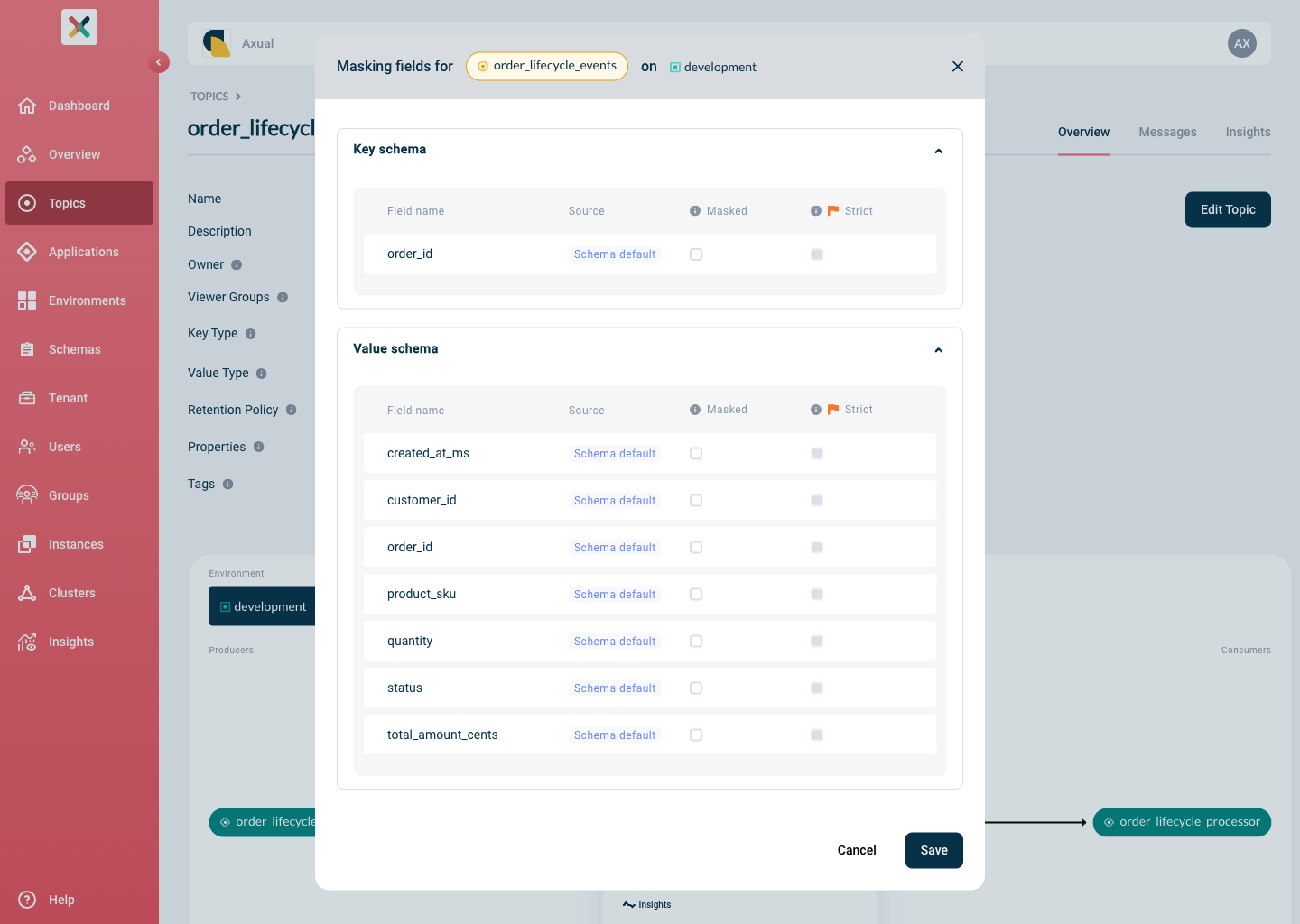Click the info icon beside Masked in Key schema
Image resolution: width=1300 pixels, height=924 pixels.
click(695, 211)
